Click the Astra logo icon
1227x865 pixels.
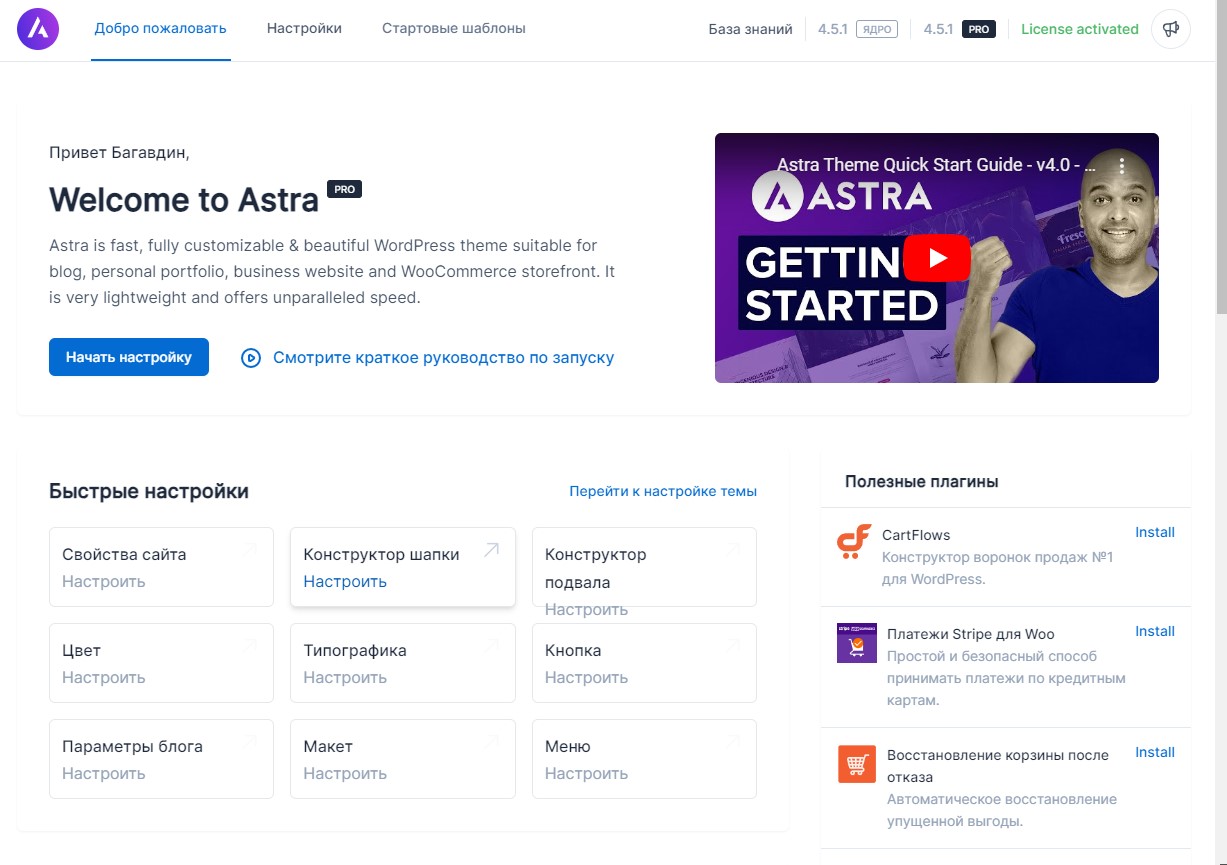pyautogui.click(x=38, y=29)
